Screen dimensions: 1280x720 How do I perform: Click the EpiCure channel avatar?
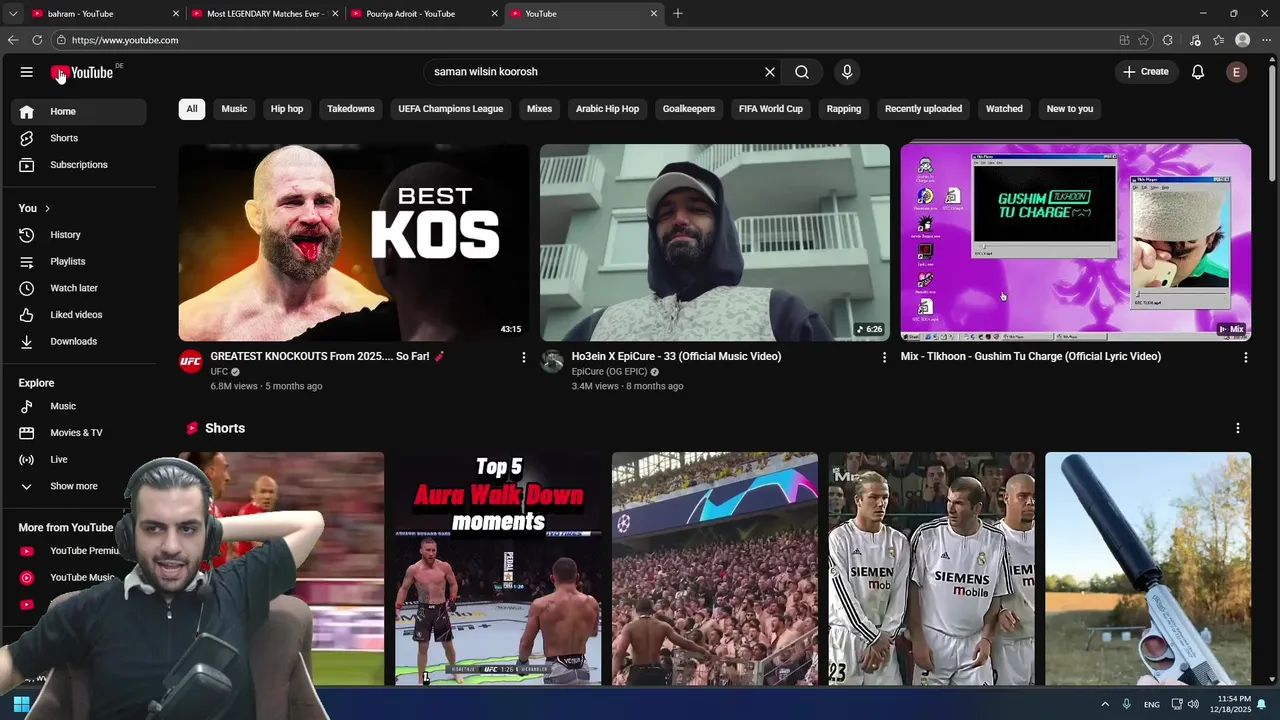[x=552, y=361]
